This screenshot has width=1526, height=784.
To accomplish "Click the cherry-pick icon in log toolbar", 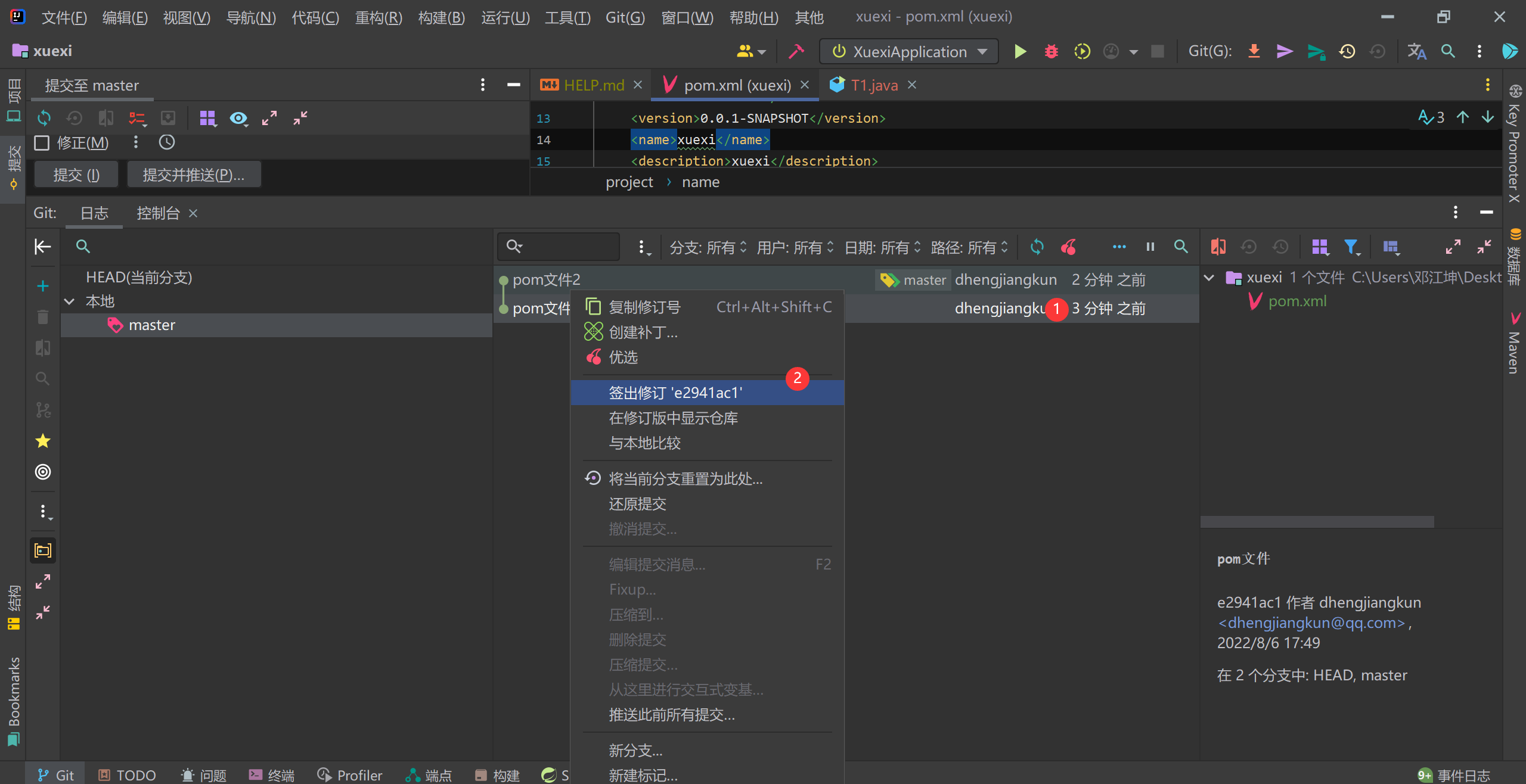I will 1068,247.
